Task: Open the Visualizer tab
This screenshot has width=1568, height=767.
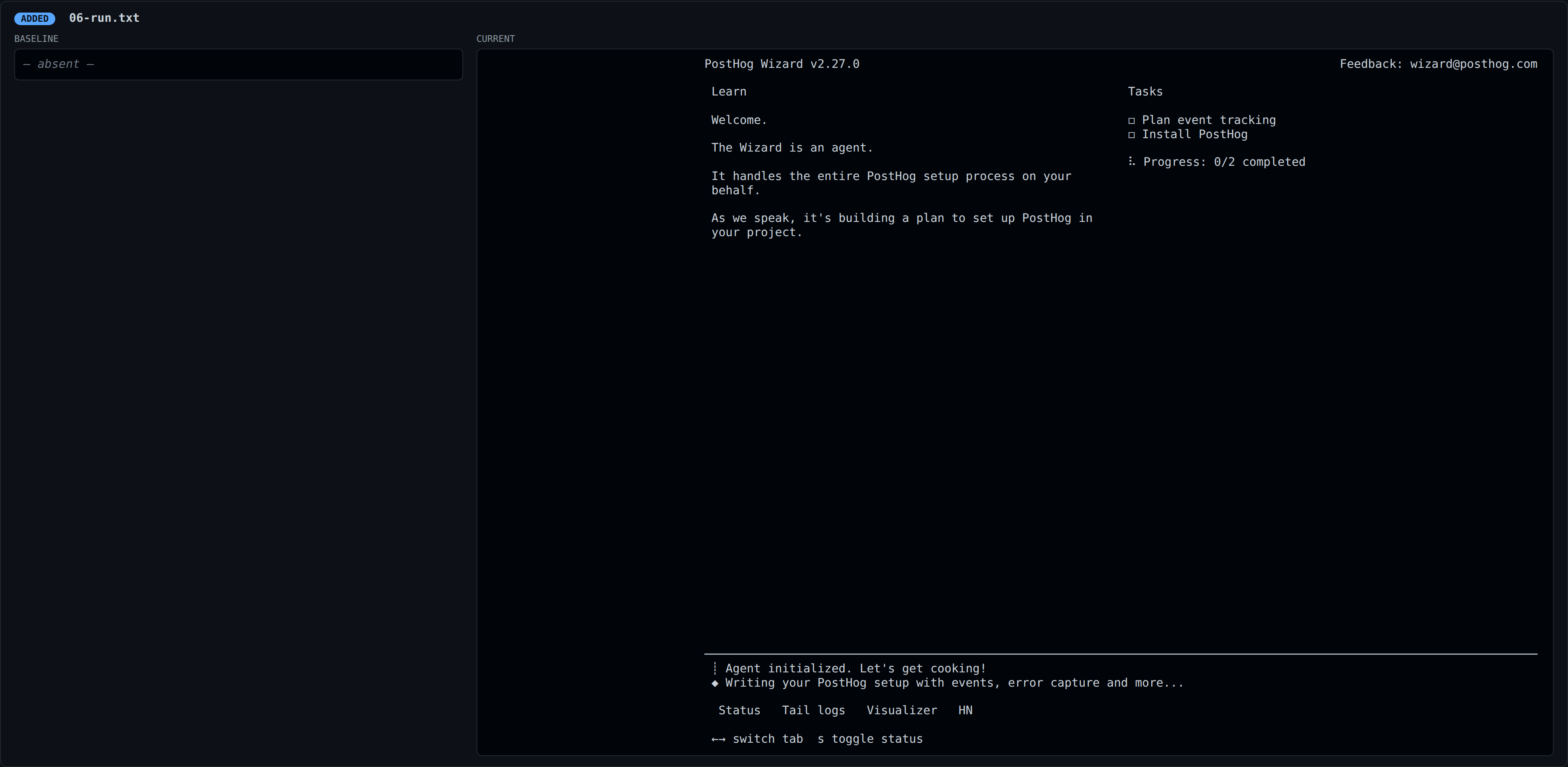Action: [x=902, y=710]
